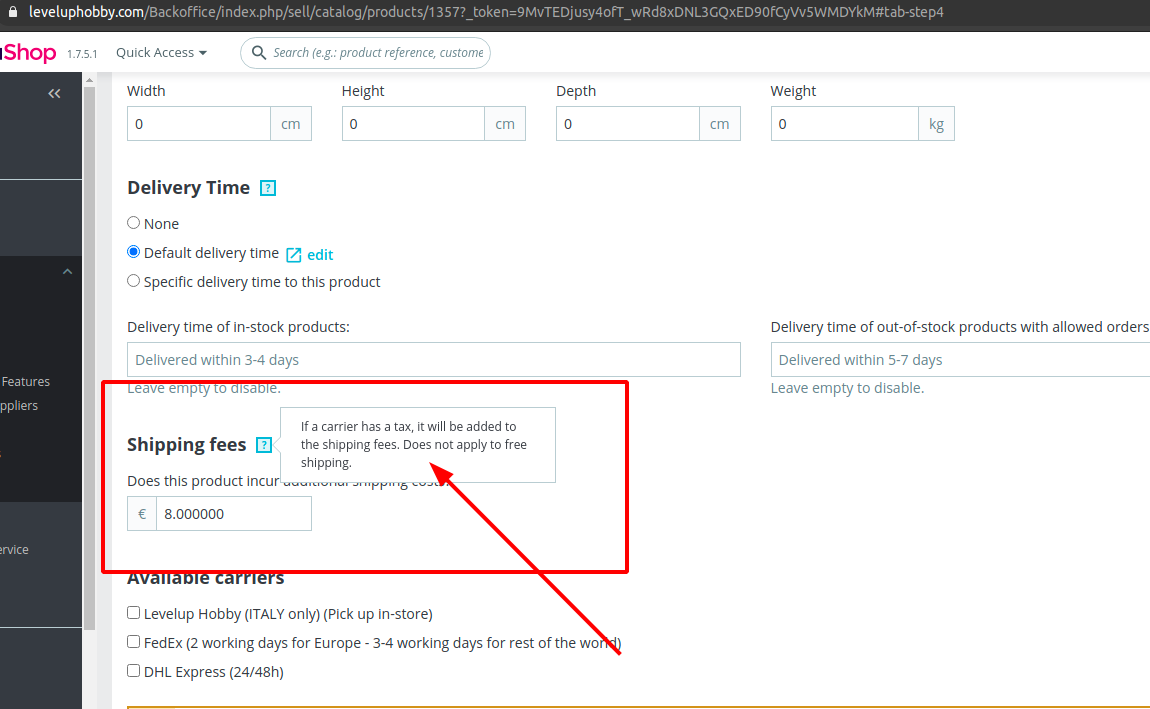This screenshot has width=1150, height=709.
Task: Click the external-link edit icon beside Default delivery time
Action: click(292, 255)
